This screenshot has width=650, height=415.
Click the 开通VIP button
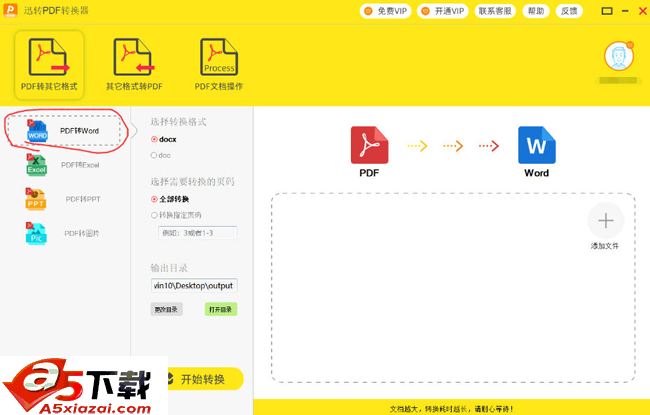(442, 11)
